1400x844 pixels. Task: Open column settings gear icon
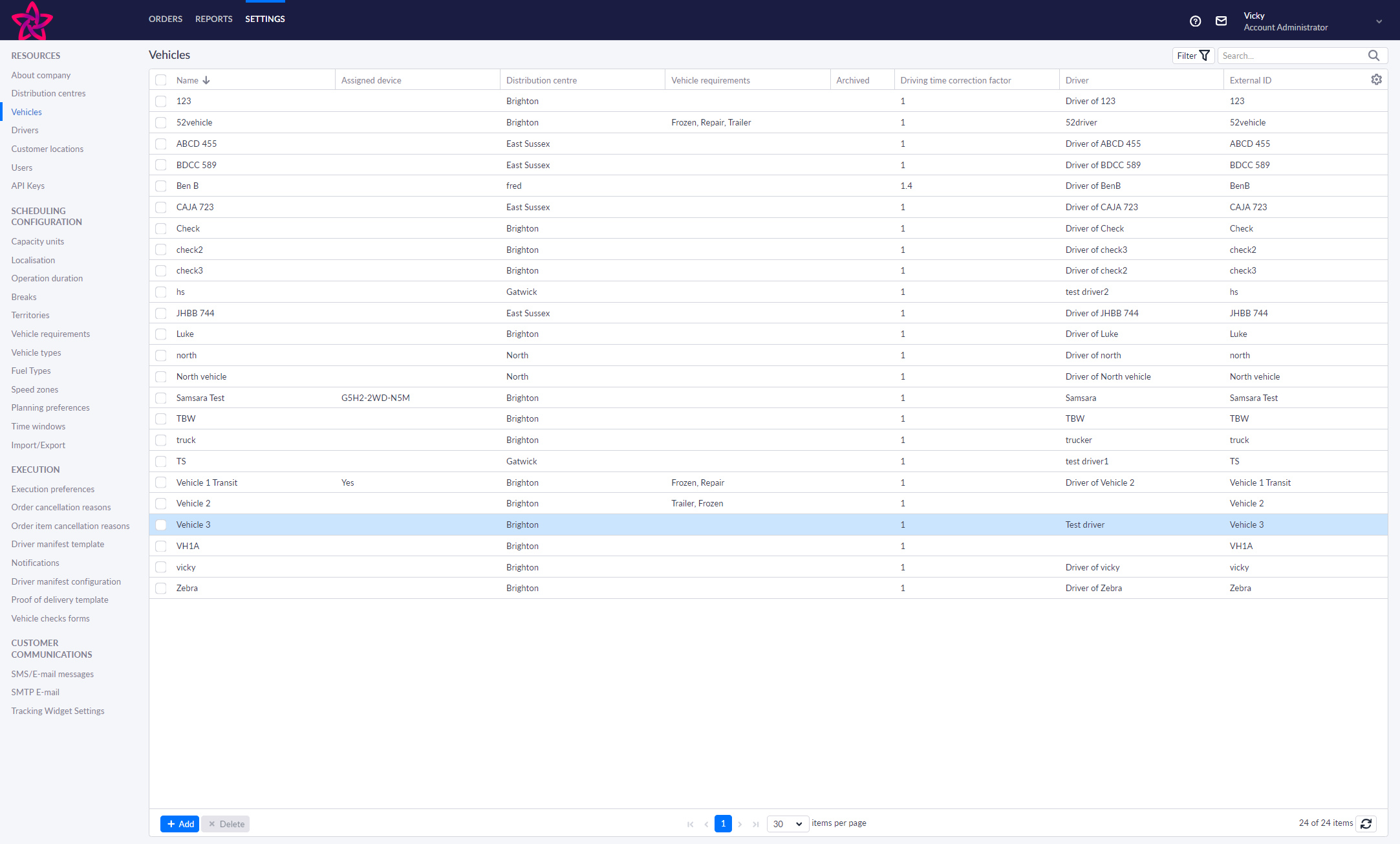(1376, 80)
